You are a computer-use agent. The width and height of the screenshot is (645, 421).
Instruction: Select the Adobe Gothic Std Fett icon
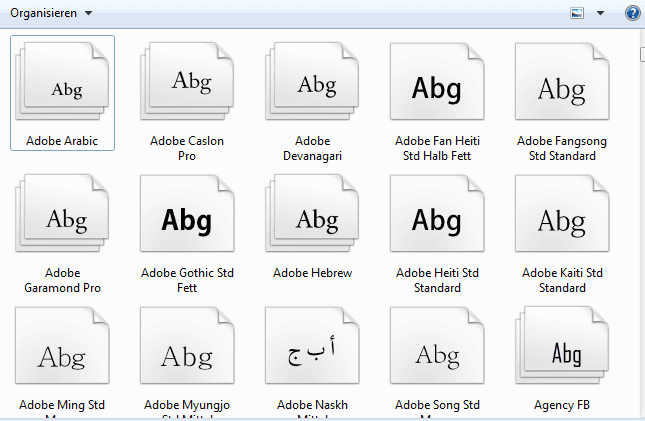187,213
